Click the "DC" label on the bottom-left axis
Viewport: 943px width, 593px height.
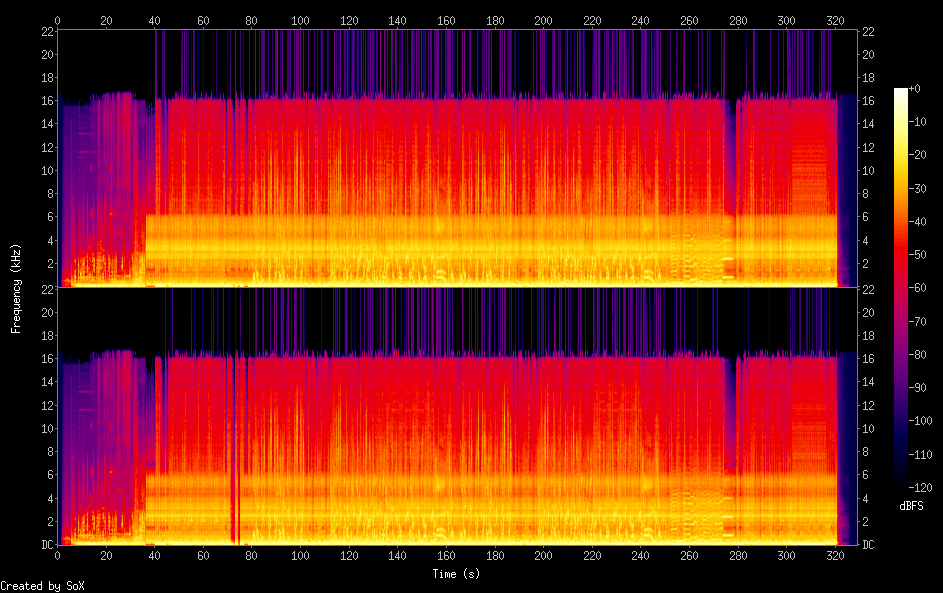click(46, 544)
